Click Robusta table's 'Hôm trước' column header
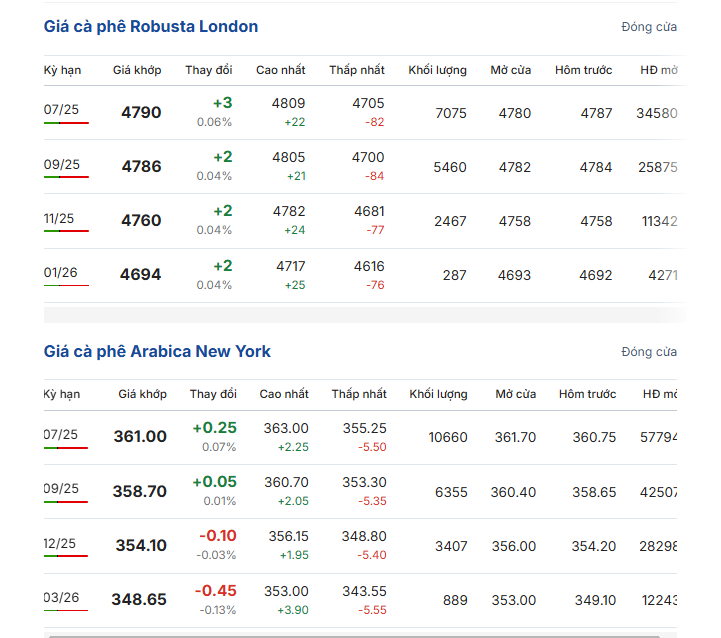The width and height of the screenshot is (721, 638). click(584, 70)
